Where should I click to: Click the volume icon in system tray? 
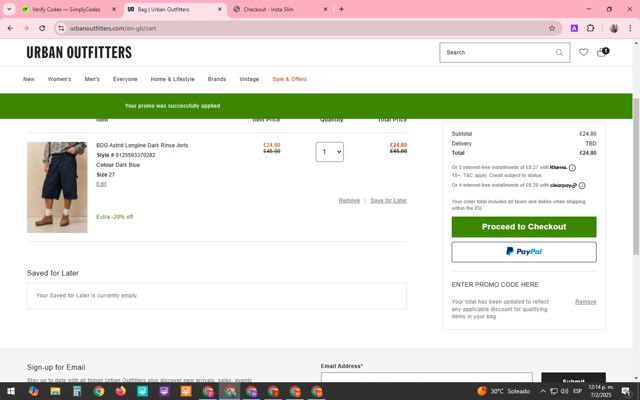point(564,391)
